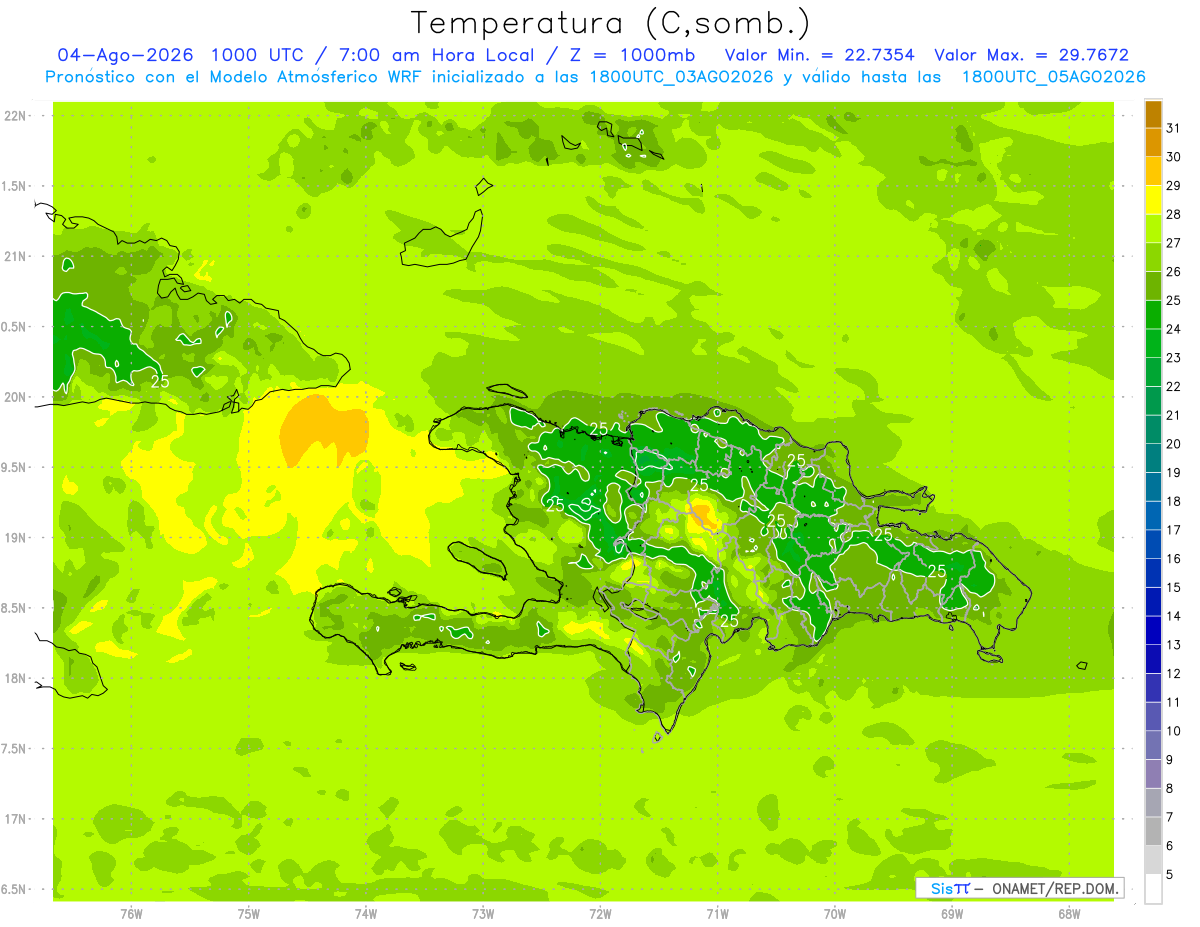The height and width of the screenshot is (927, 1200).
Task: Click the orange warm patch west of Haiti
Action: 323,430
